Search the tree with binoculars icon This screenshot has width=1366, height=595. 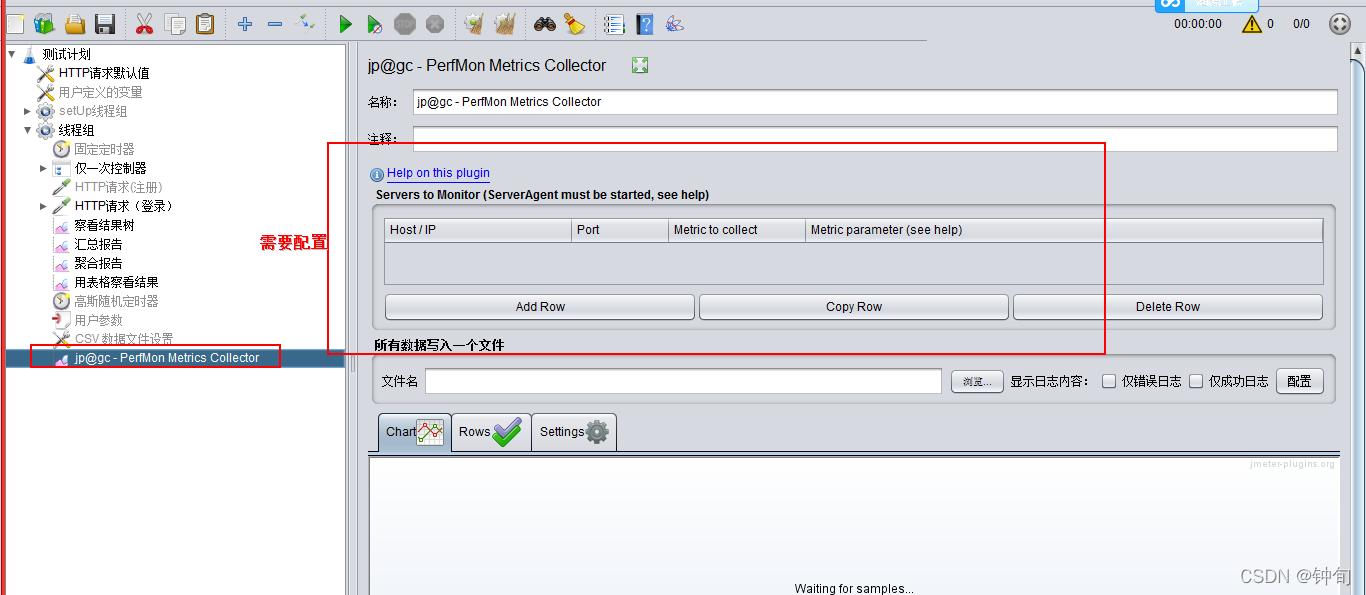(544, 23)
